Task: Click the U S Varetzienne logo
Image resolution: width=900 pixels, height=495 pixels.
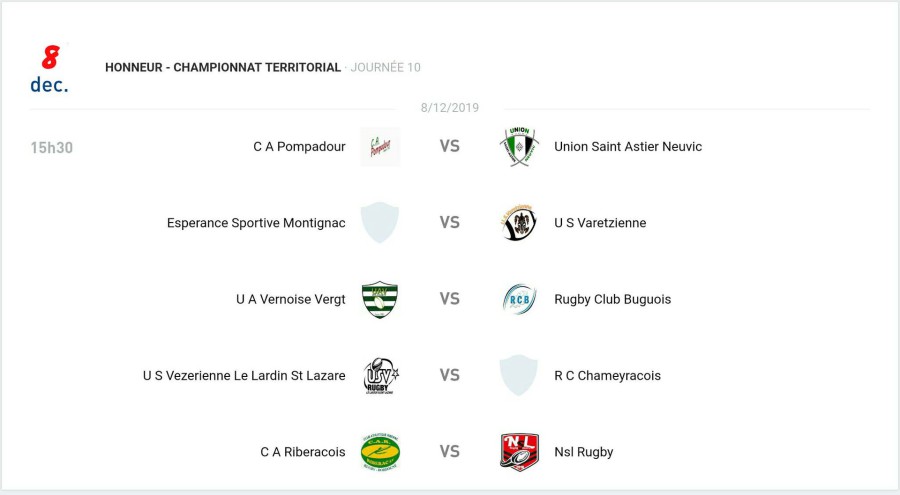Action: coord(519,223)
